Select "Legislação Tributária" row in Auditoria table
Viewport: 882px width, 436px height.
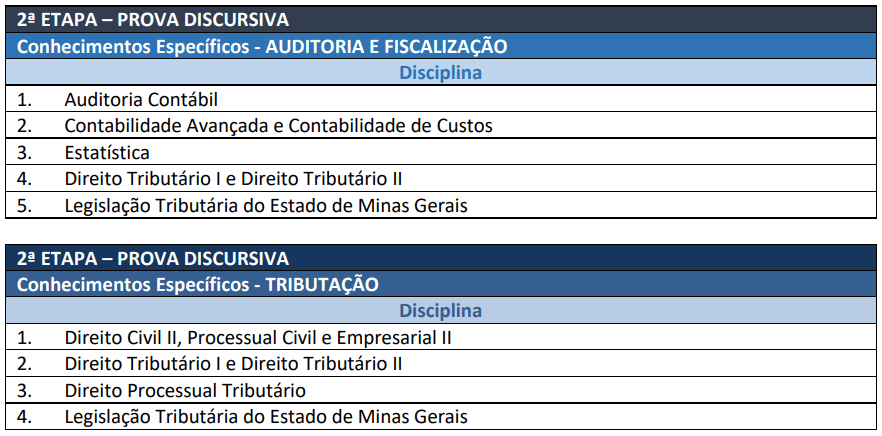tap(266, 207)
